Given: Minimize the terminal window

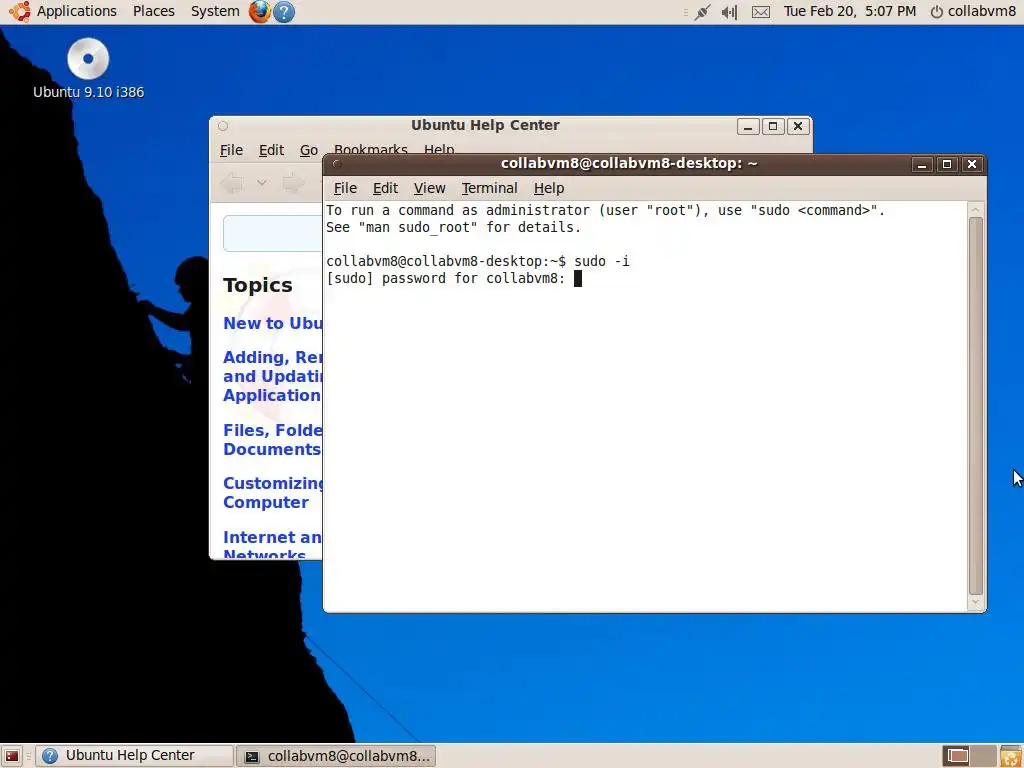Looking at the screenshot, I should click(921, 164).
